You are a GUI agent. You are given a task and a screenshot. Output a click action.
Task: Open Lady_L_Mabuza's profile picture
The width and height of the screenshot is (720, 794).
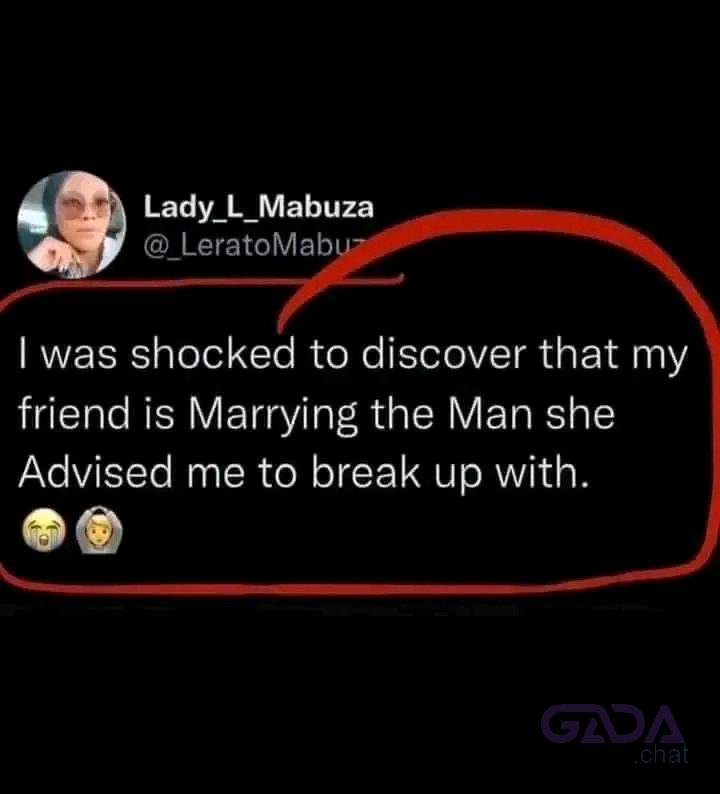(x=71, y=224)
